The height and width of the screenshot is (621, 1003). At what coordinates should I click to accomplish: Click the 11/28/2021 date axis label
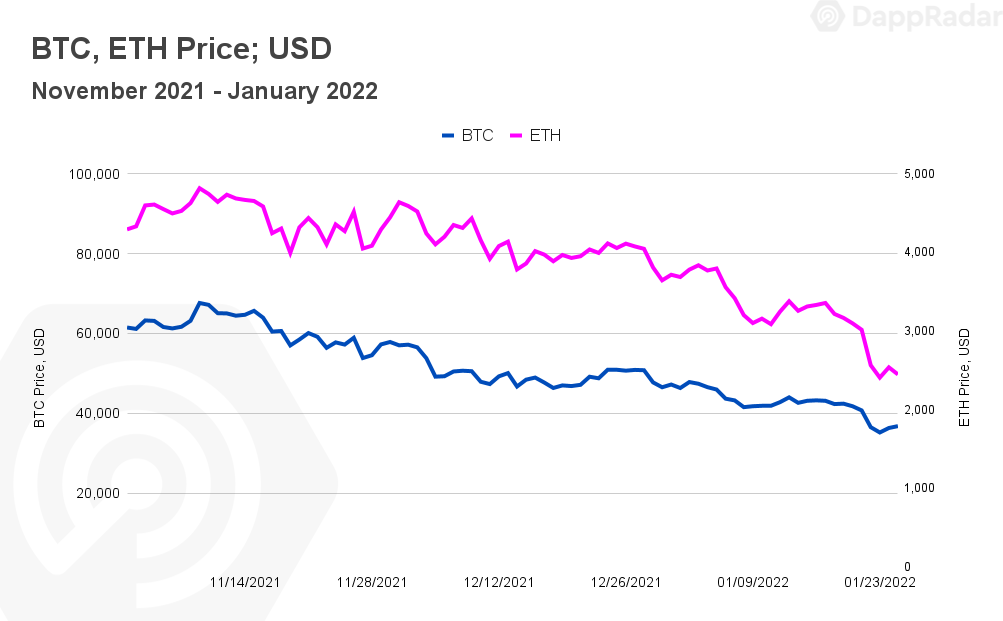372,583
